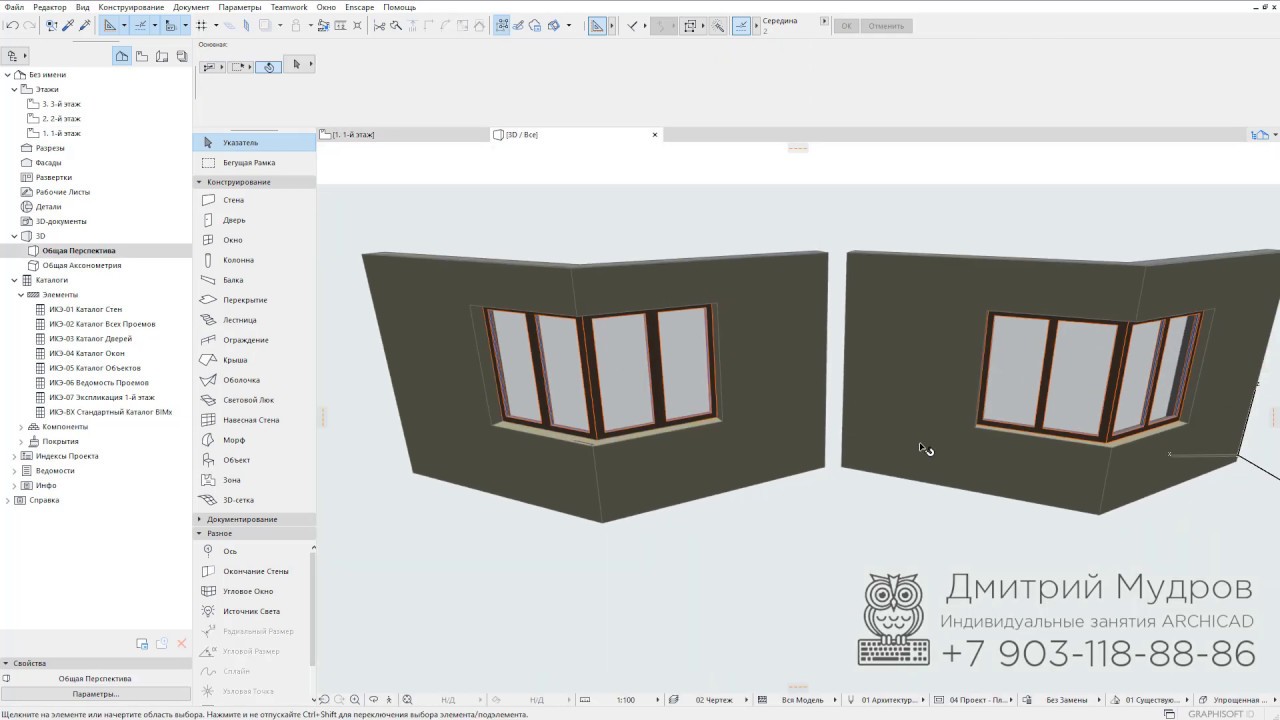The width and height of the screenshot is (1280, 720).
Task: Toggle the grid snap icon
Action: point(201,26)
